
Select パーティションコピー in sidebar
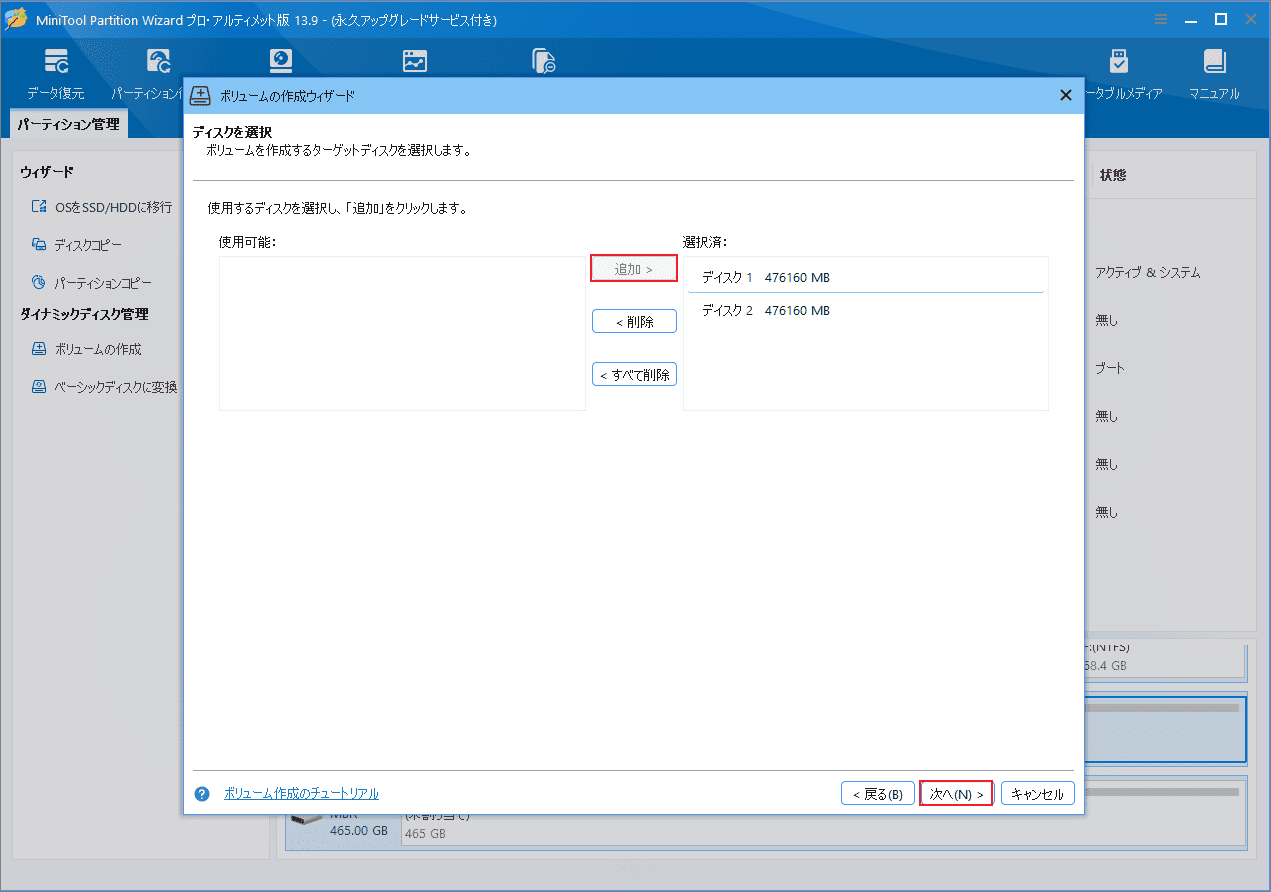coord(103,282)
